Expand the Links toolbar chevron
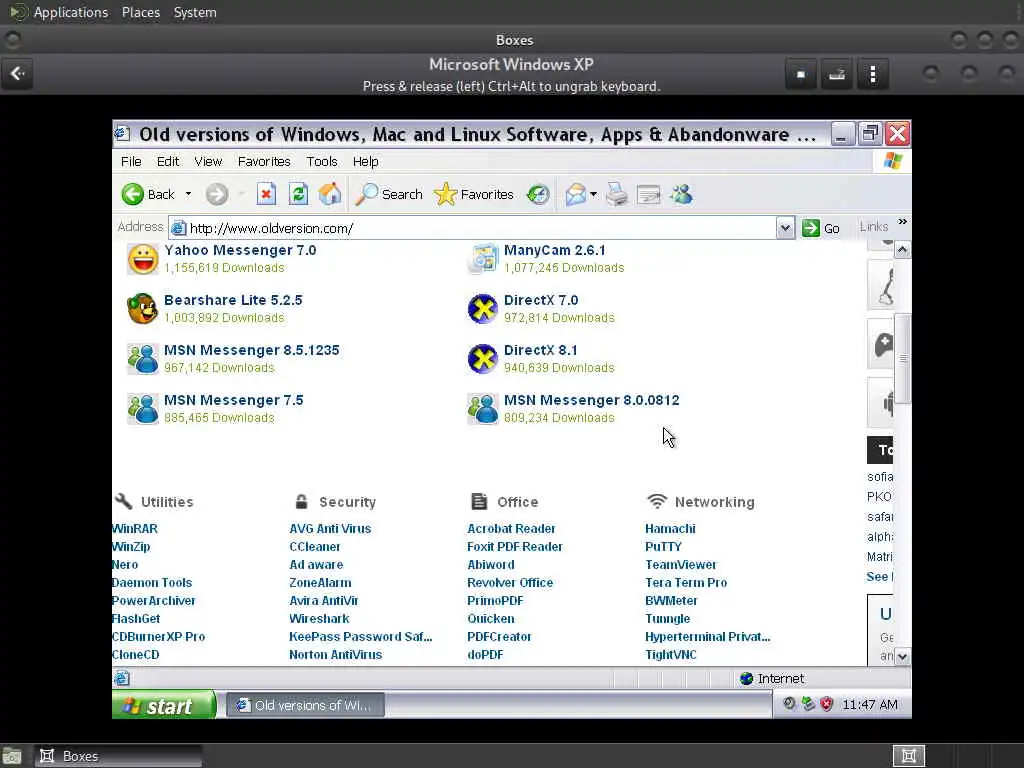The image size is (1024, 768). click(902, 222)
